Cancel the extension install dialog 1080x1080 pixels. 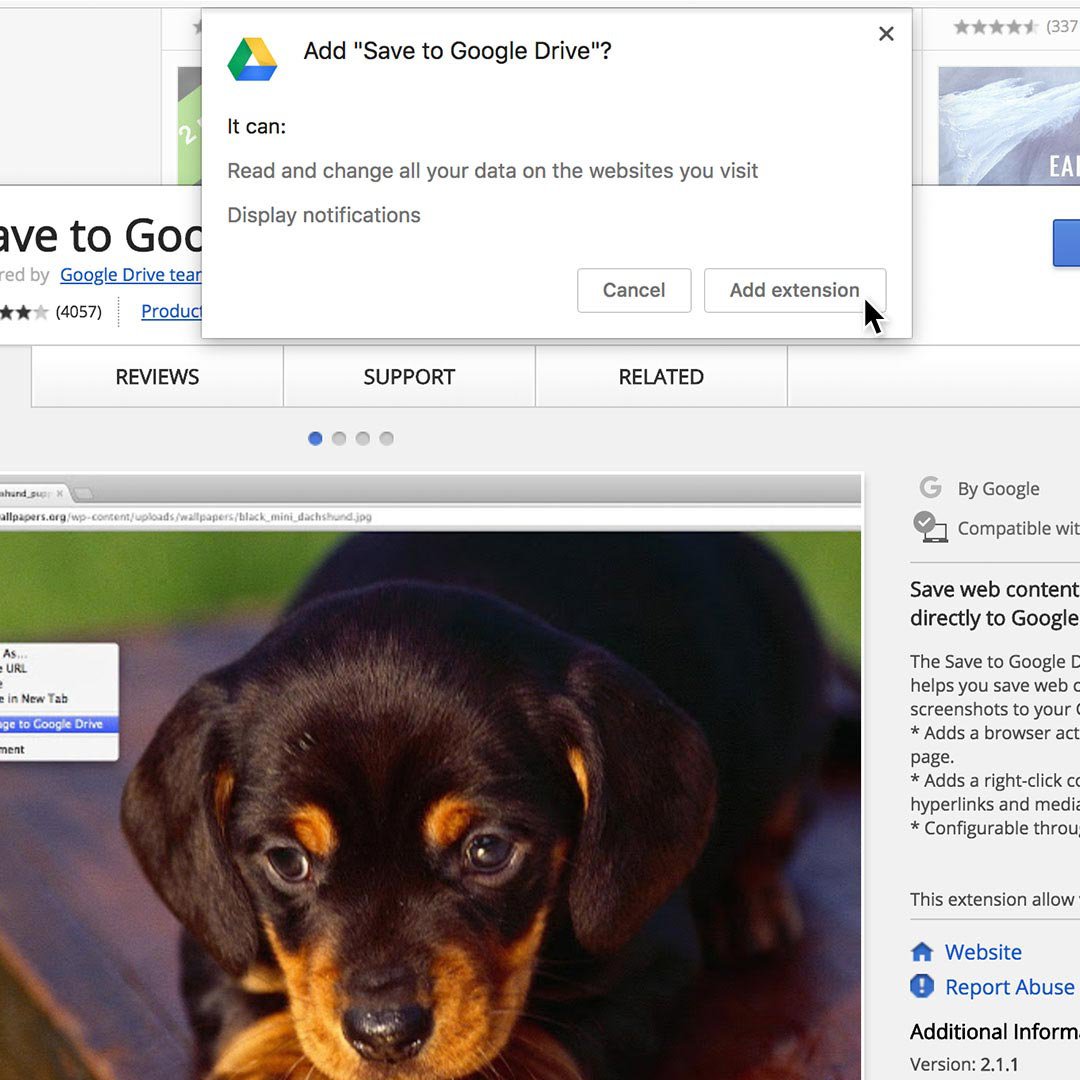pyautogui.click(x=634, y=290)
